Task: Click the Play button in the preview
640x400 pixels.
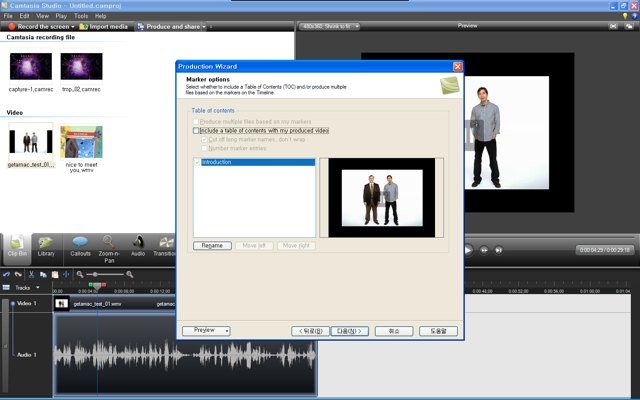Action: pos(468,250)
